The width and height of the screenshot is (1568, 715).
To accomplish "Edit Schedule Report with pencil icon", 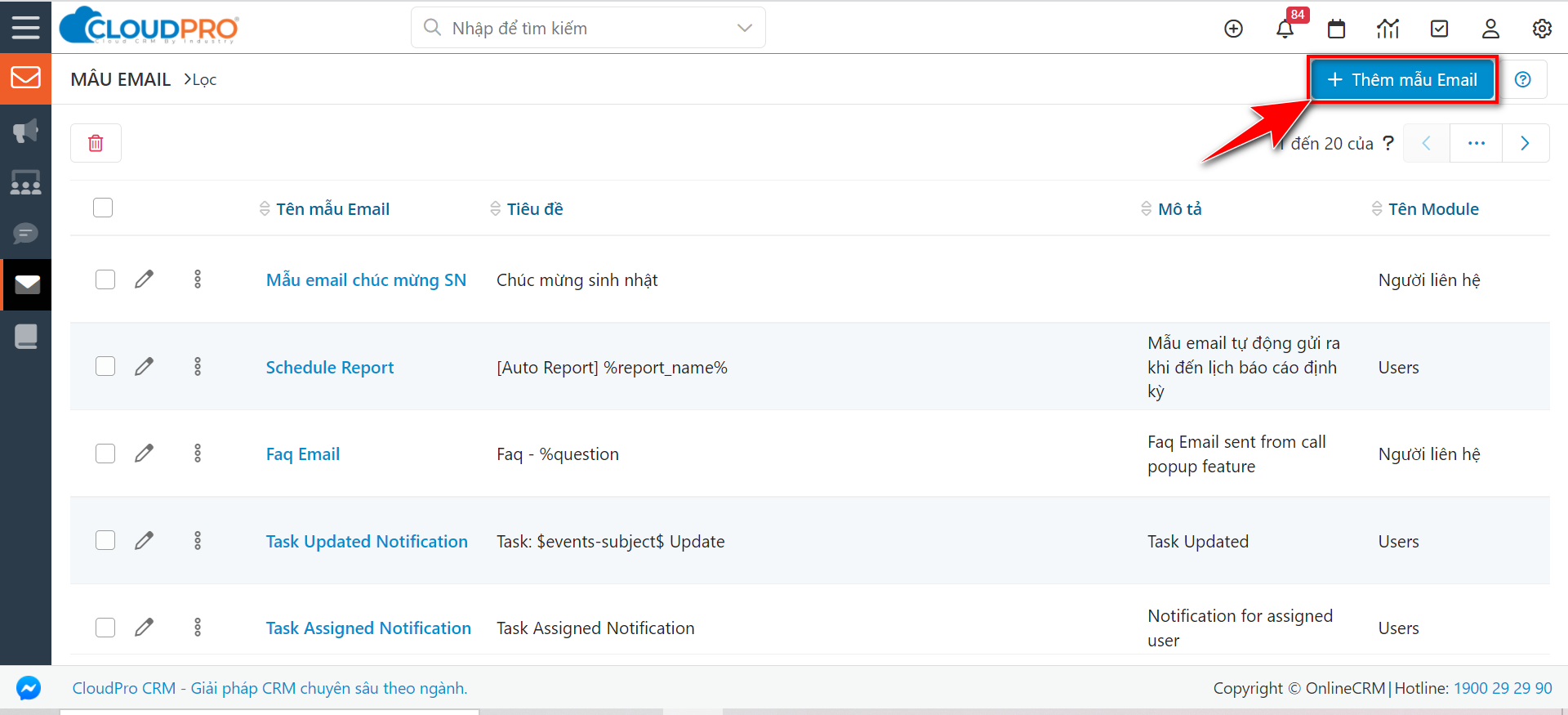I will click(x=144, y=366).
